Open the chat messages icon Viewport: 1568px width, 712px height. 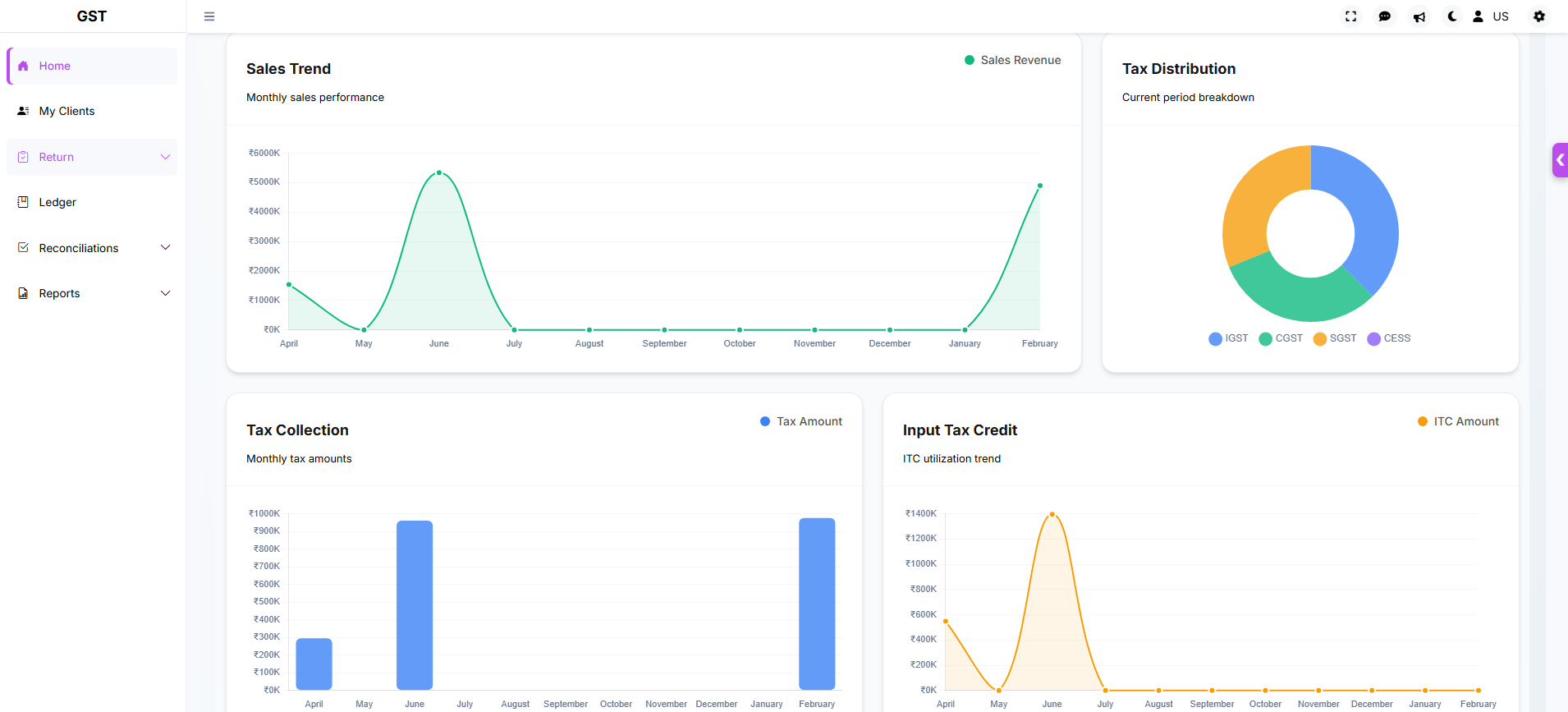tap(1384, 16)
